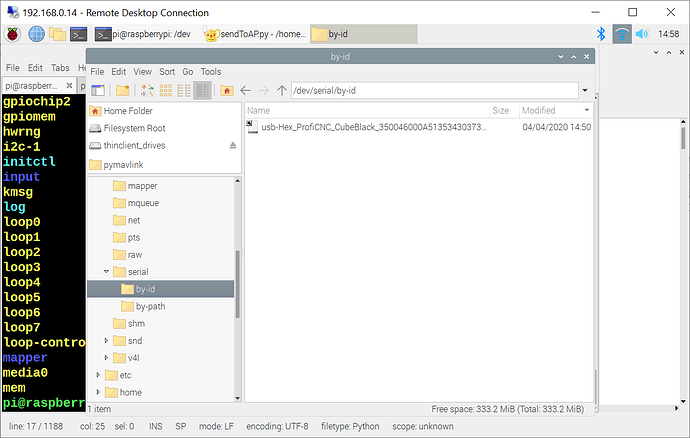Eject the thinclient_drives mount
Image resolution: width=690 pixels, height=438 pixels.
[233, 145]
